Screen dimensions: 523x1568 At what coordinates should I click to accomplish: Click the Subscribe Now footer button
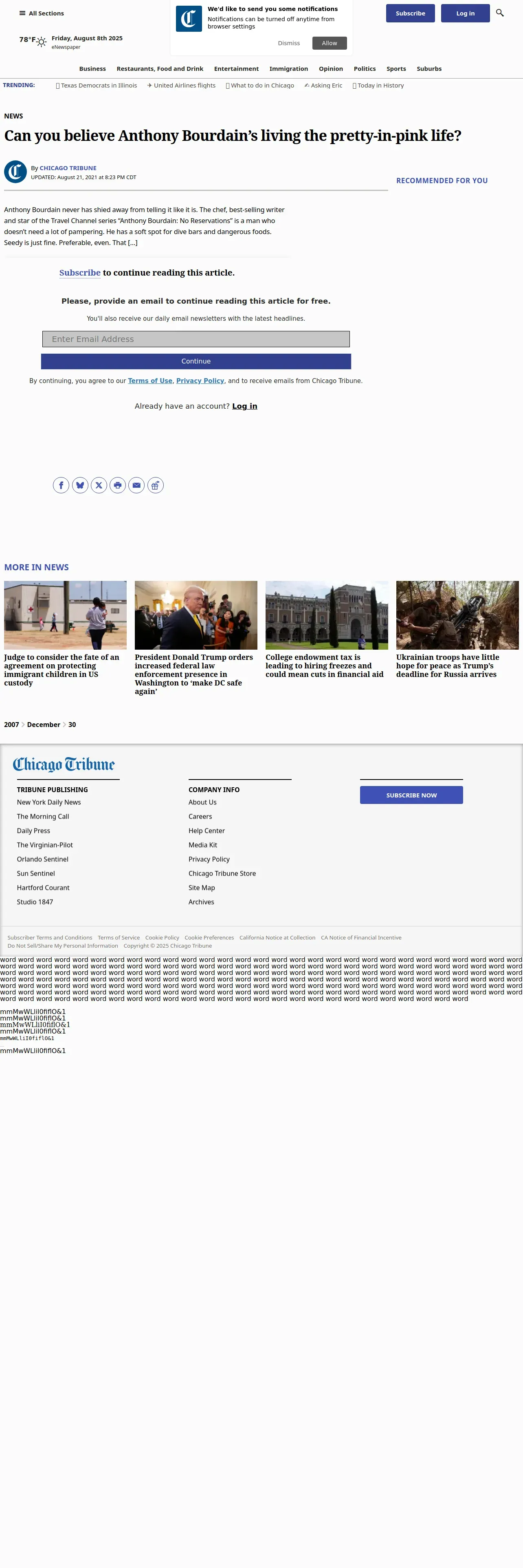click(x=411, y=795)
